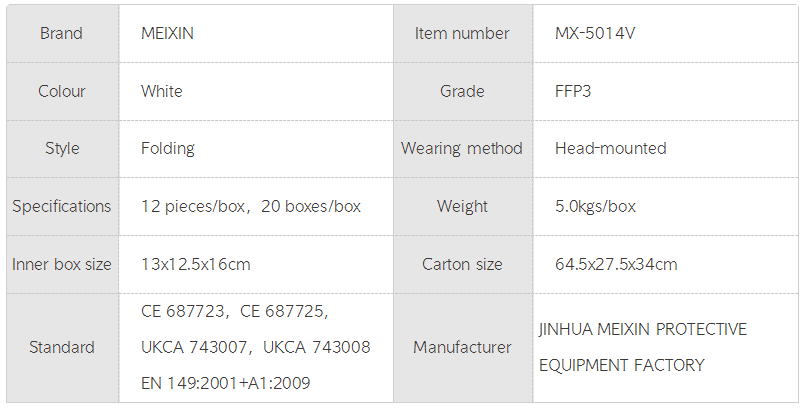Click the 5.0kgs/box weight value
The height and width of the screenshot is (410, 805).
coord(595,206)
